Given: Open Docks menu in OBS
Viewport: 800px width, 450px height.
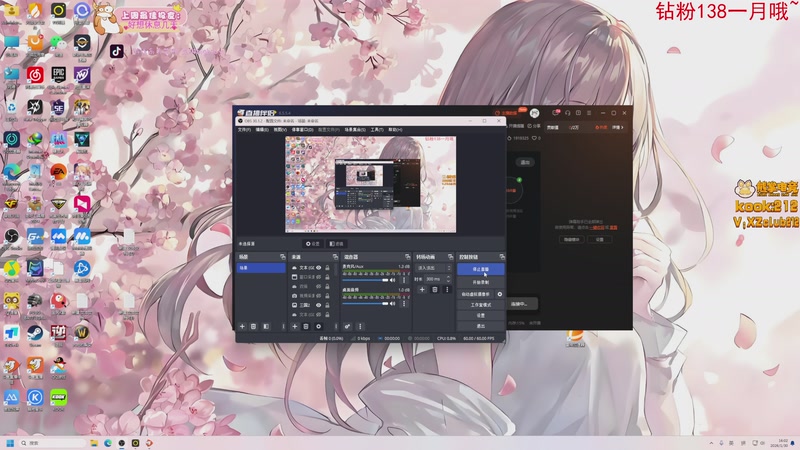Looking at the screenshot, I should click(x=302, y=130).
